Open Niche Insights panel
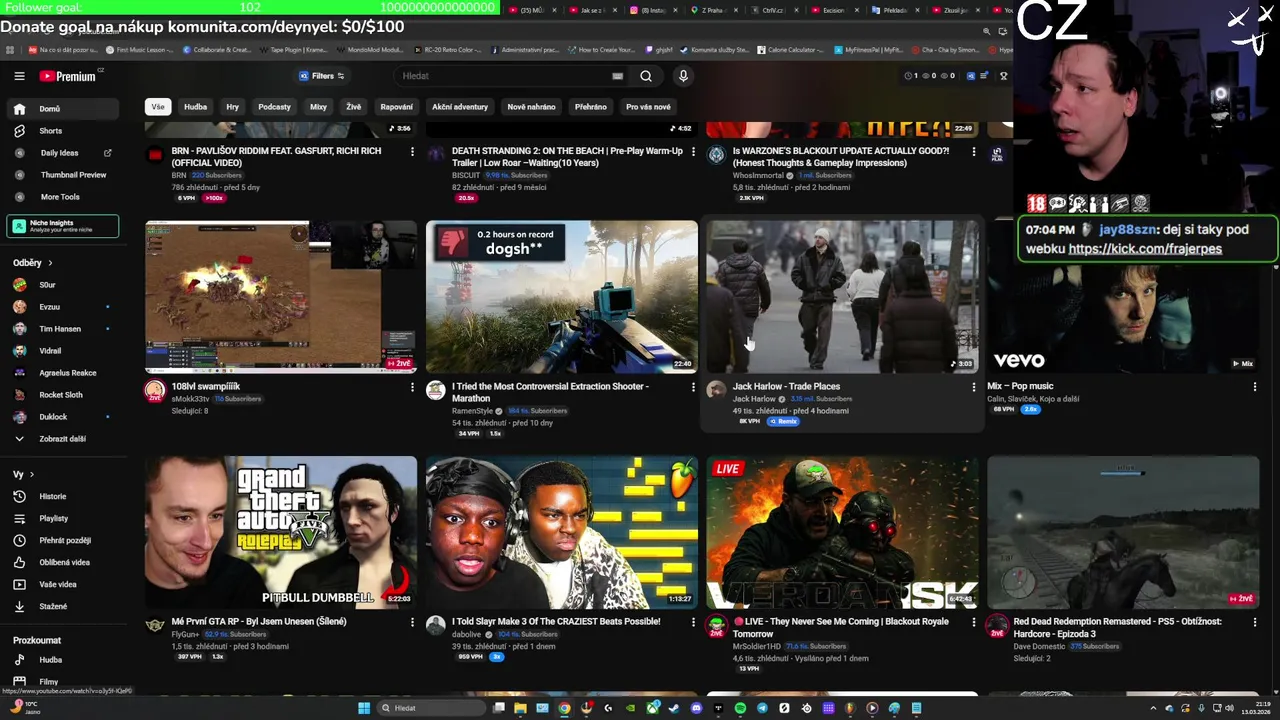The height and width of the screenshot is (720, 1280). click(x=62, y=226)
